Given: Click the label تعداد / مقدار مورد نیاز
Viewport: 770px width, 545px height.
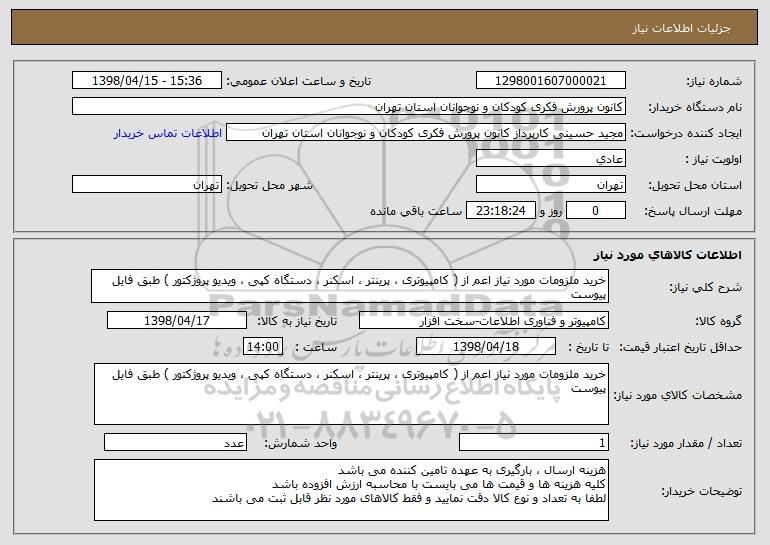Looking at the screenshot, I should pos(686,443).
